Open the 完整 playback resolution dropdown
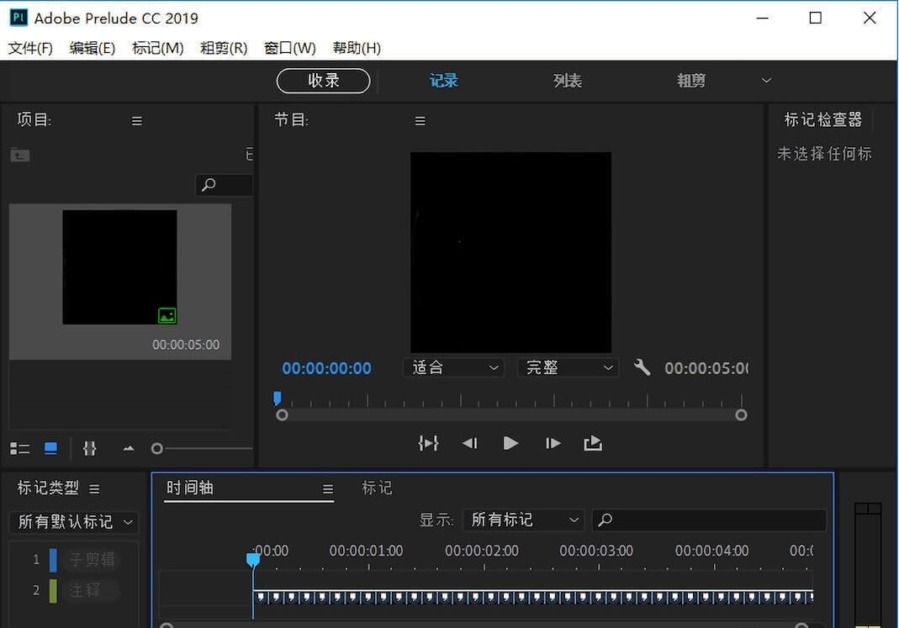899x628 pixels. (568, 368)
